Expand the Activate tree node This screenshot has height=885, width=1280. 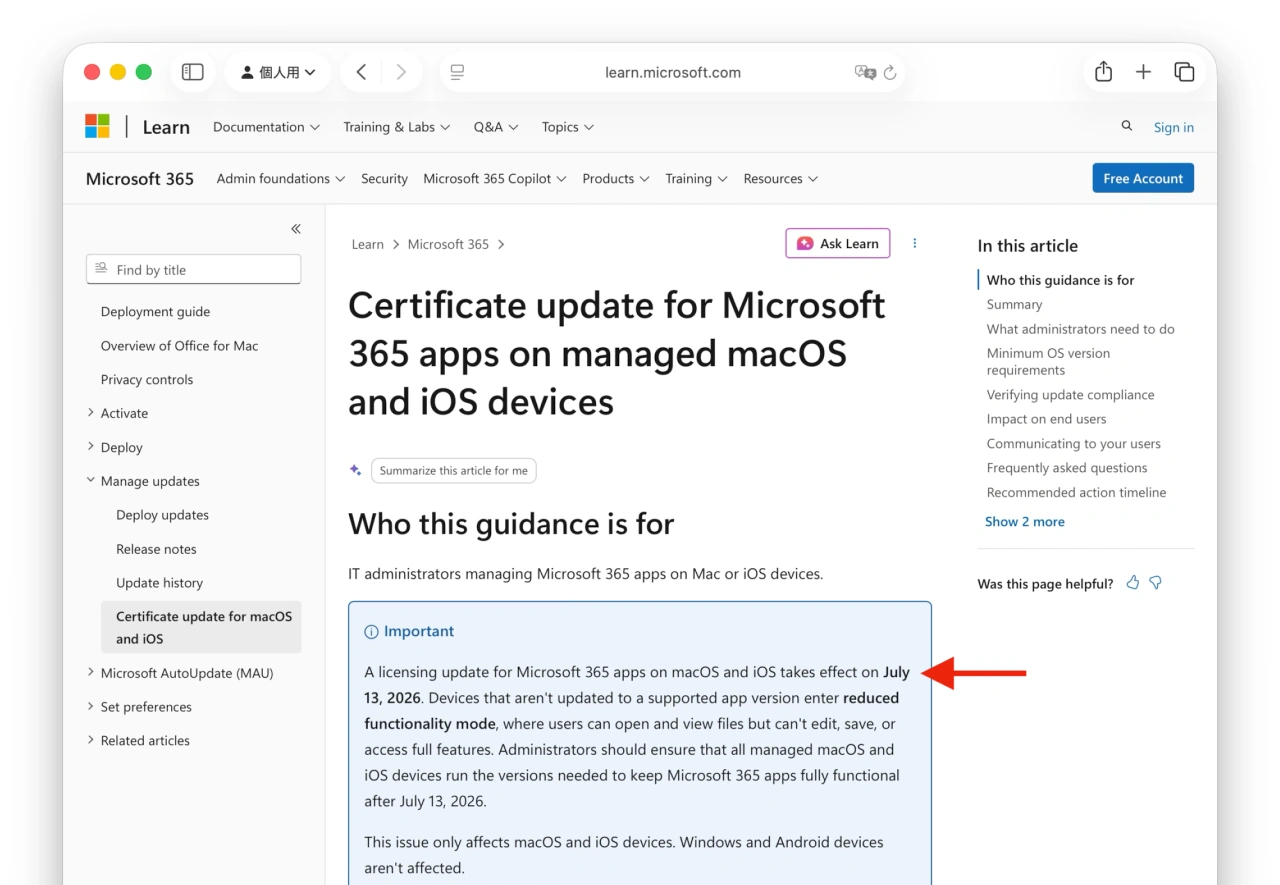pyautogui.click(x=117, y=413)
